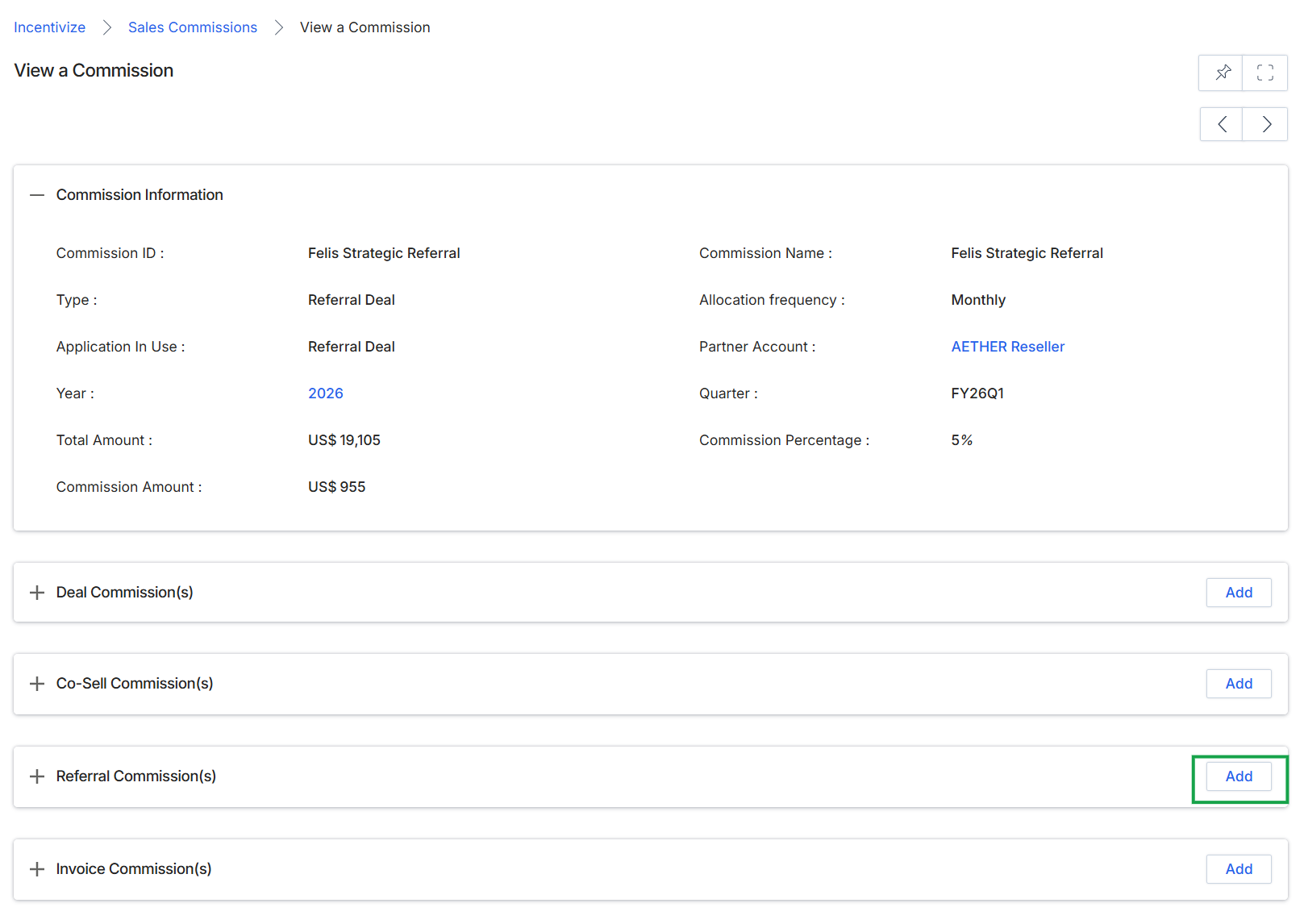This screenshot has height=924, width=1304.
Task: Click the Partner Account field label
Action: coord(757,347)
